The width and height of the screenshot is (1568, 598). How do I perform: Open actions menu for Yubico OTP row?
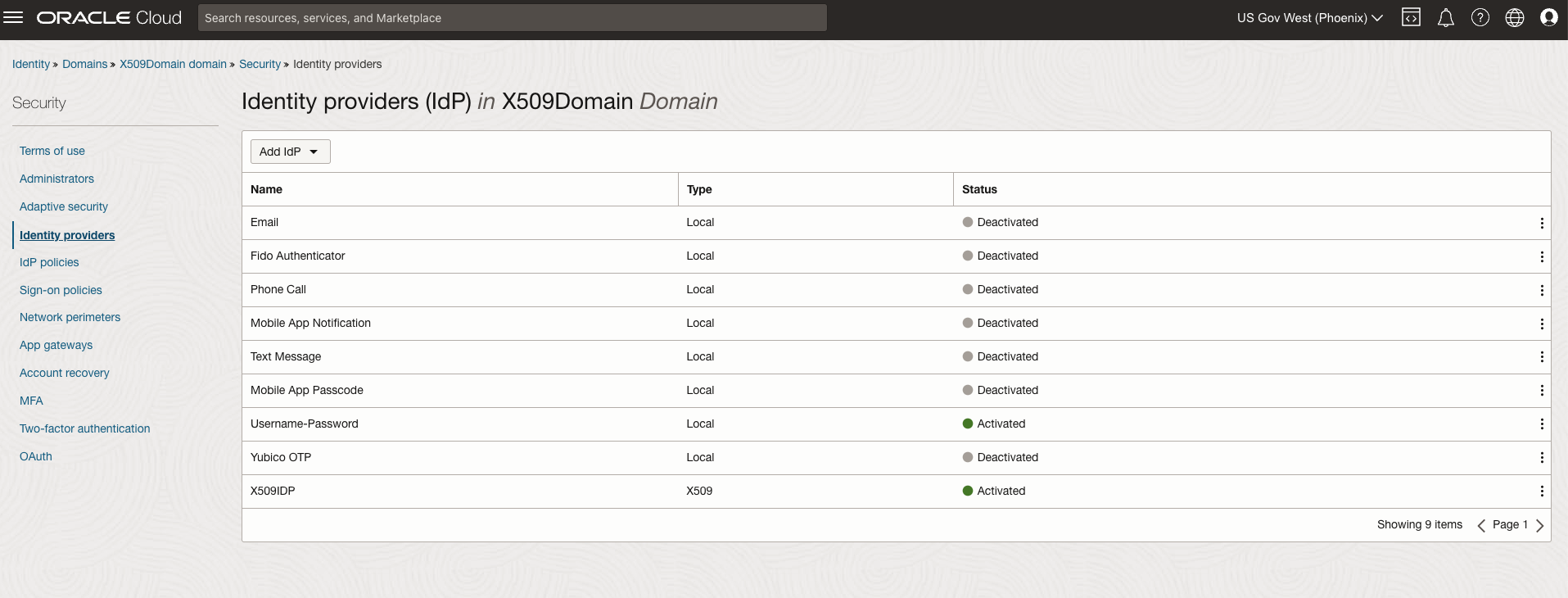[1542, 458]
